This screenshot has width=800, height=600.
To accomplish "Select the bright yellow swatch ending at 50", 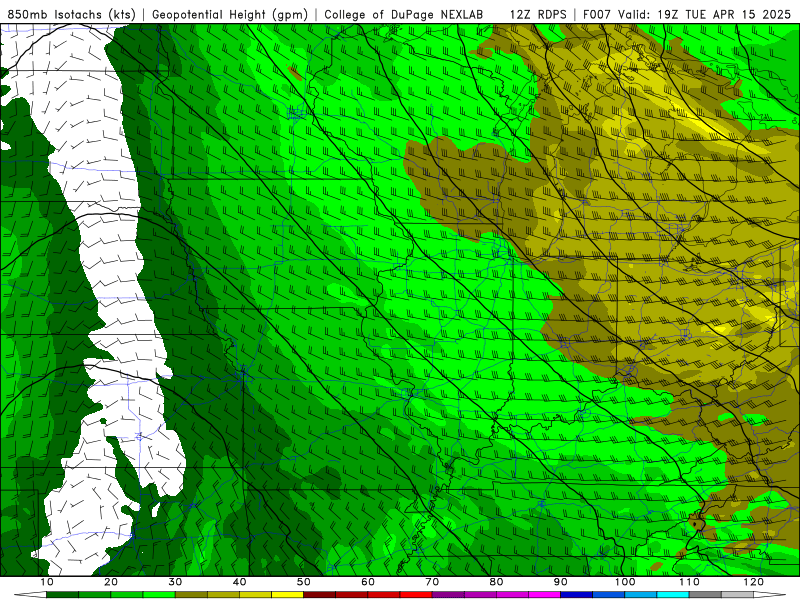I will (x=287, y=595).
